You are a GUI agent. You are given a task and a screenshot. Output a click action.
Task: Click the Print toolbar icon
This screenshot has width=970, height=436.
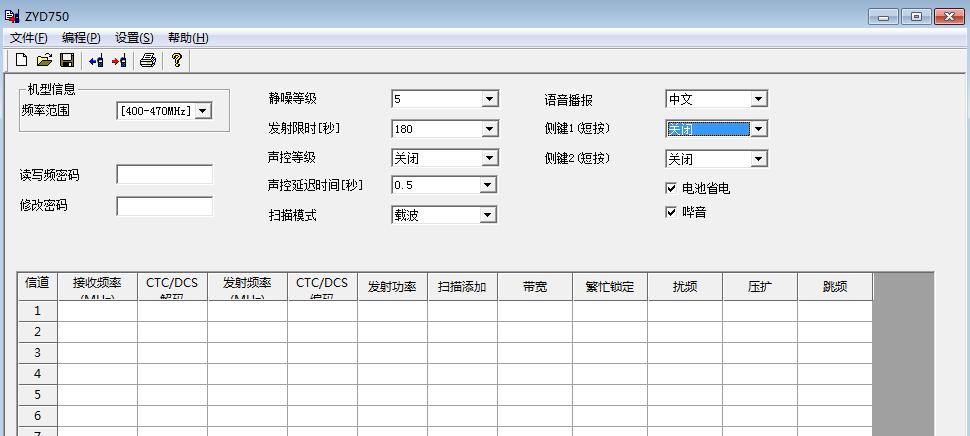[x=148, y=61]
